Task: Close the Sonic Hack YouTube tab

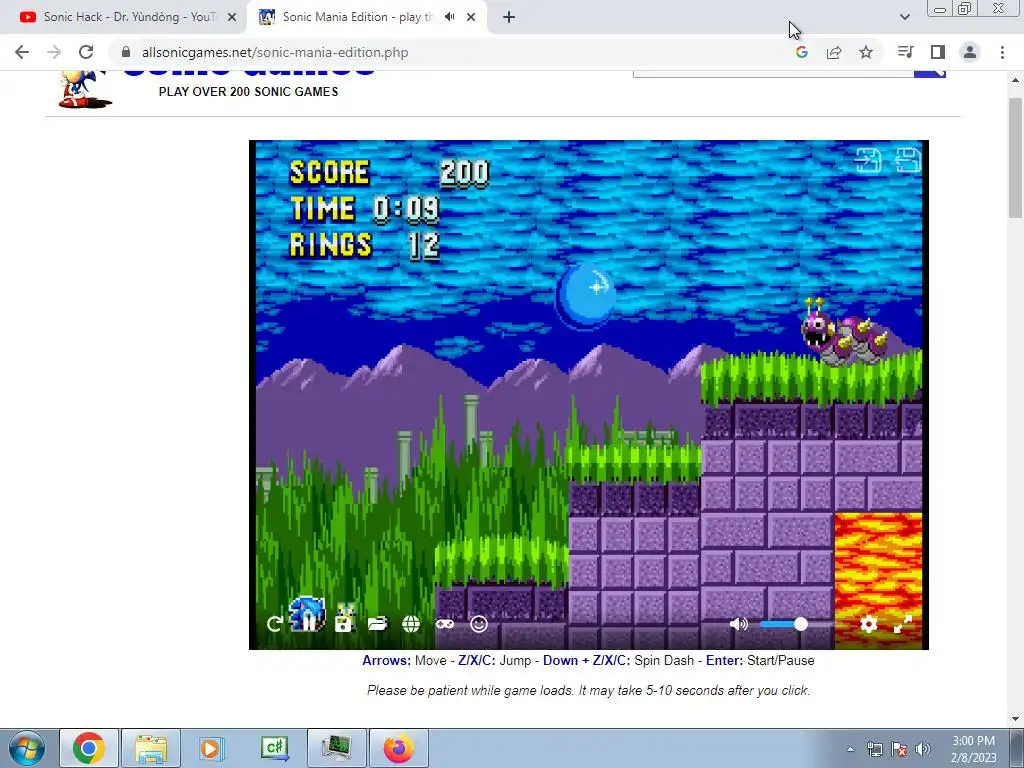Action: pyautogui.click(x=232, y=17)
